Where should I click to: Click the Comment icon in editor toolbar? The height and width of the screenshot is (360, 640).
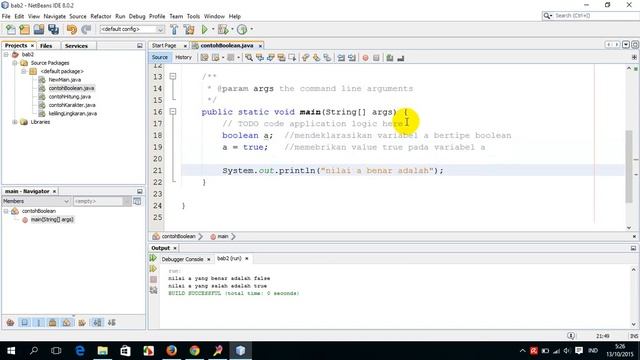(x=390, y=58)
